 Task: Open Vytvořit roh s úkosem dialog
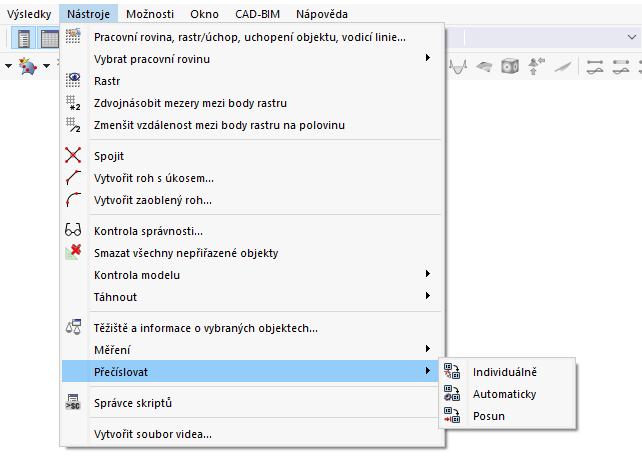coord(252,178)
